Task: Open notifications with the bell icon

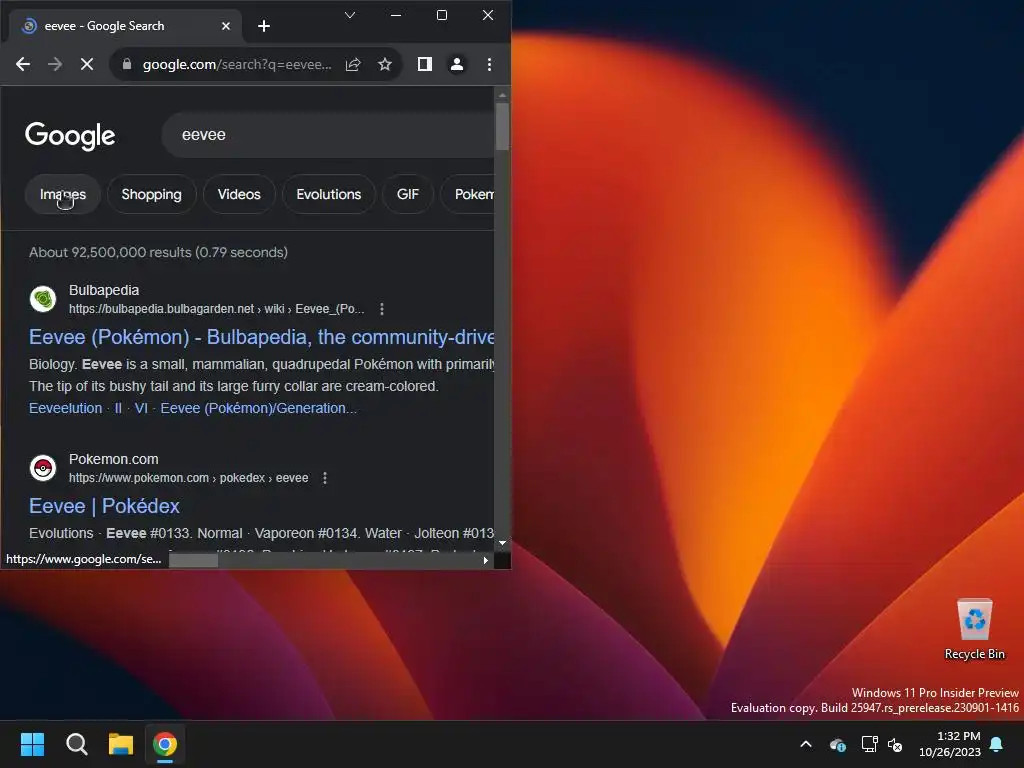Action: [997, 744]
